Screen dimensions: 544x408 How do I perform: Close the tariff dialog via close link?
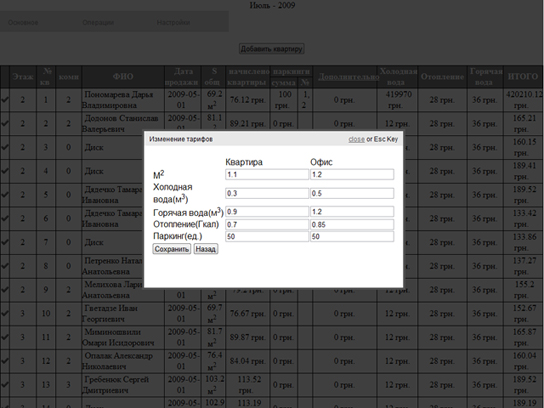pos(356,139)
